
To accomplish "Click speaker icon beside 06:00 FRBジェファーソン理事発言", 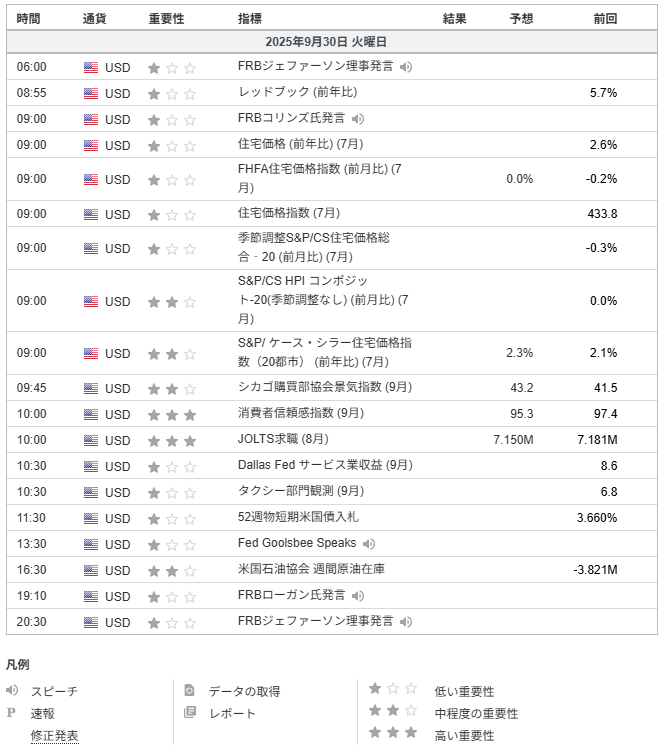I will coord(406,67).
